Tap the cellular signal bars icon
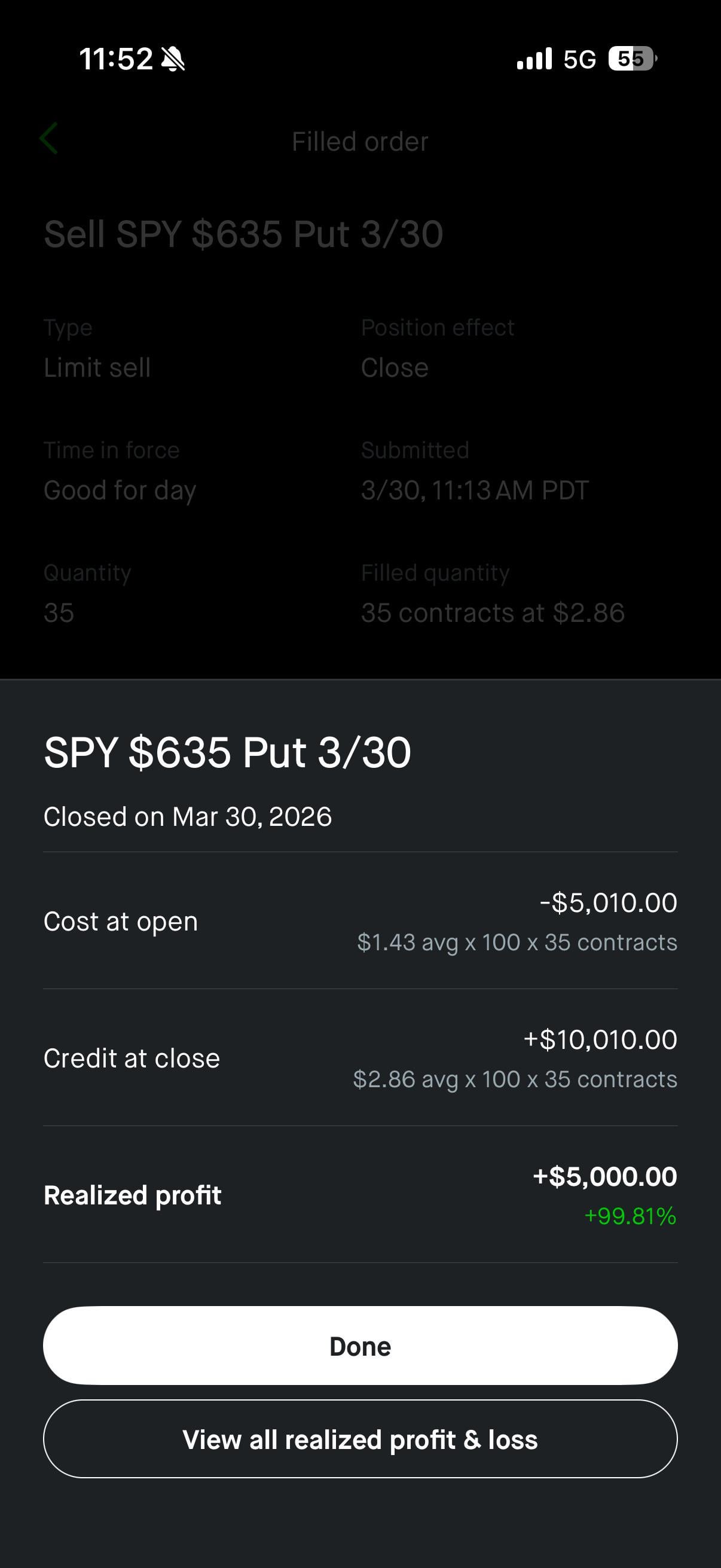 [x=534, y=59]
